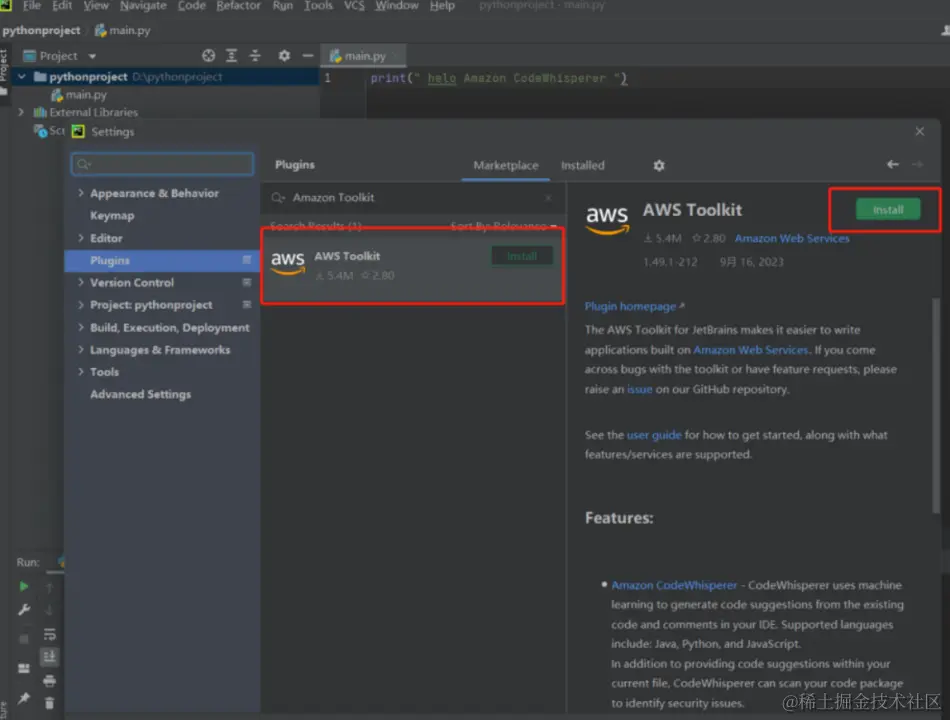Expand the Build, Execution, Deployment section
950x720 pixels.
(81, 328)
